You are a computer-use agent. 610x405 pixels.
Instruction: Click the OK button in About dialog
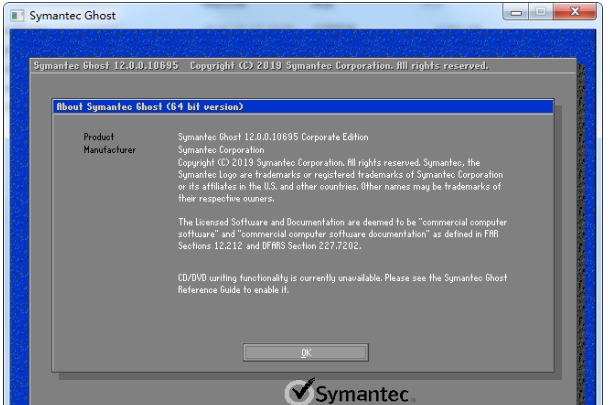click(306, 352)
